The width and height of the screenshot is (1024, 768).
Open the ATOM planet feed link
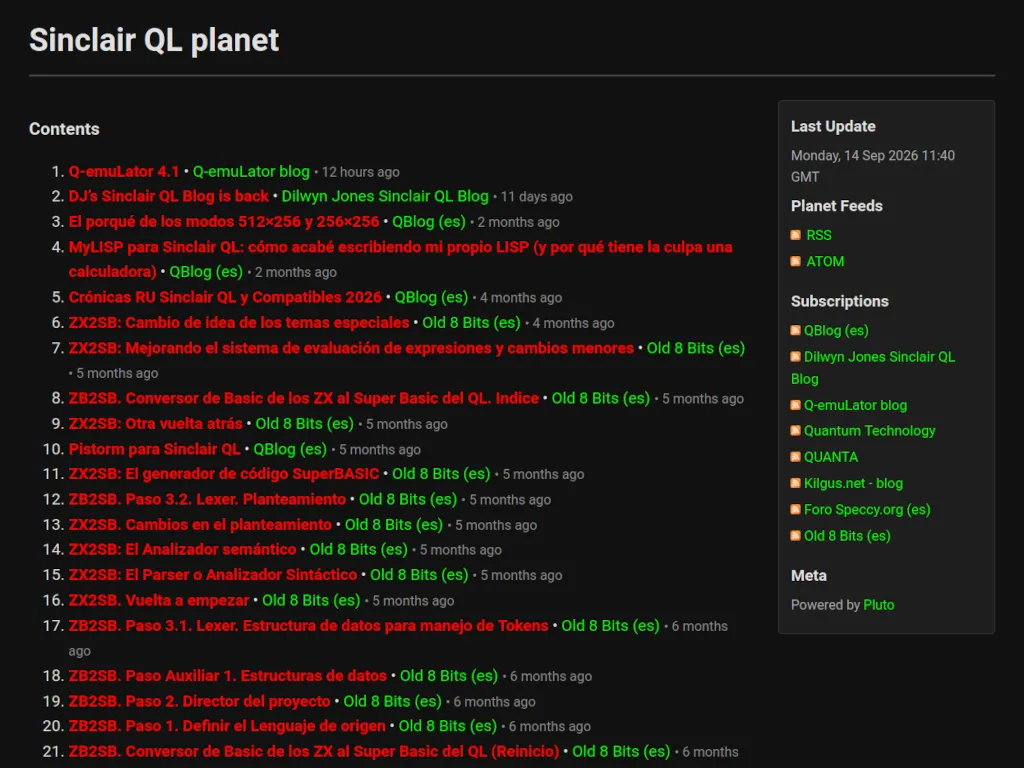click(825, 261)
